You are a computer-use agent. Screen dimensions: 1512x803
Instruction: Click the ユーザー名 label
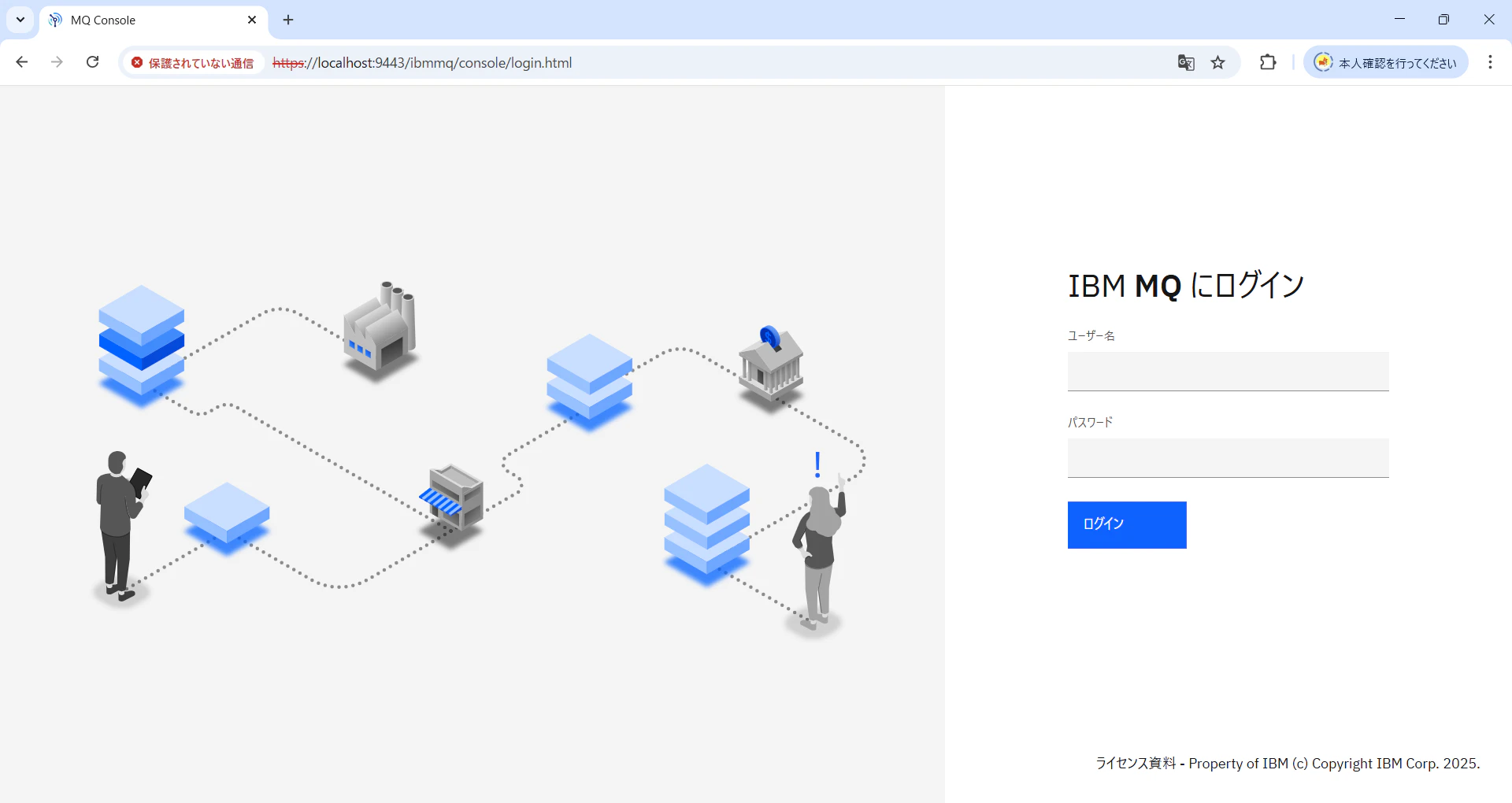pyautogui.click(x=1091, y=336)
